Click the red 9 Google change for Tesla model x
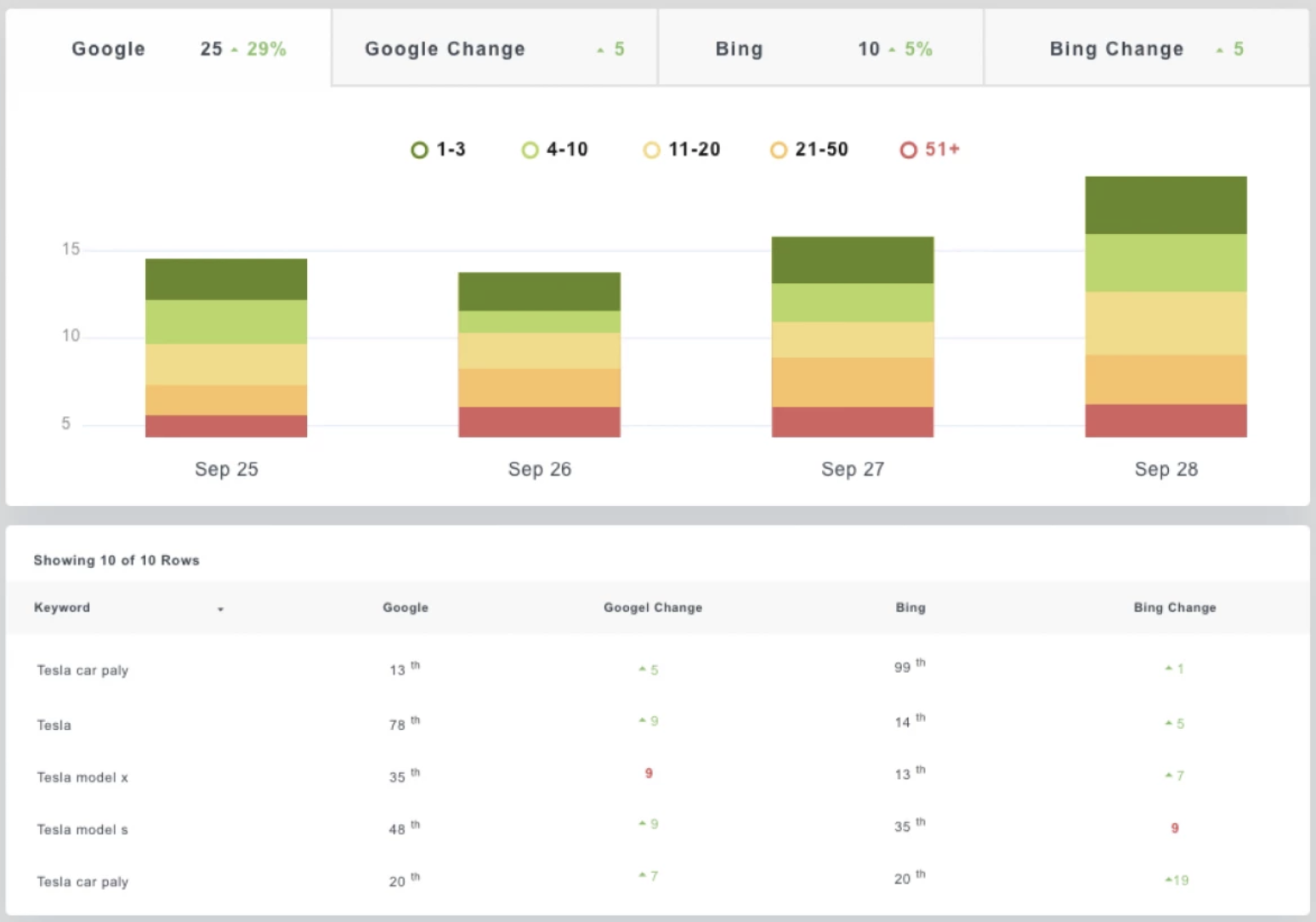The image size is (1316, 922). click(649, 773)
